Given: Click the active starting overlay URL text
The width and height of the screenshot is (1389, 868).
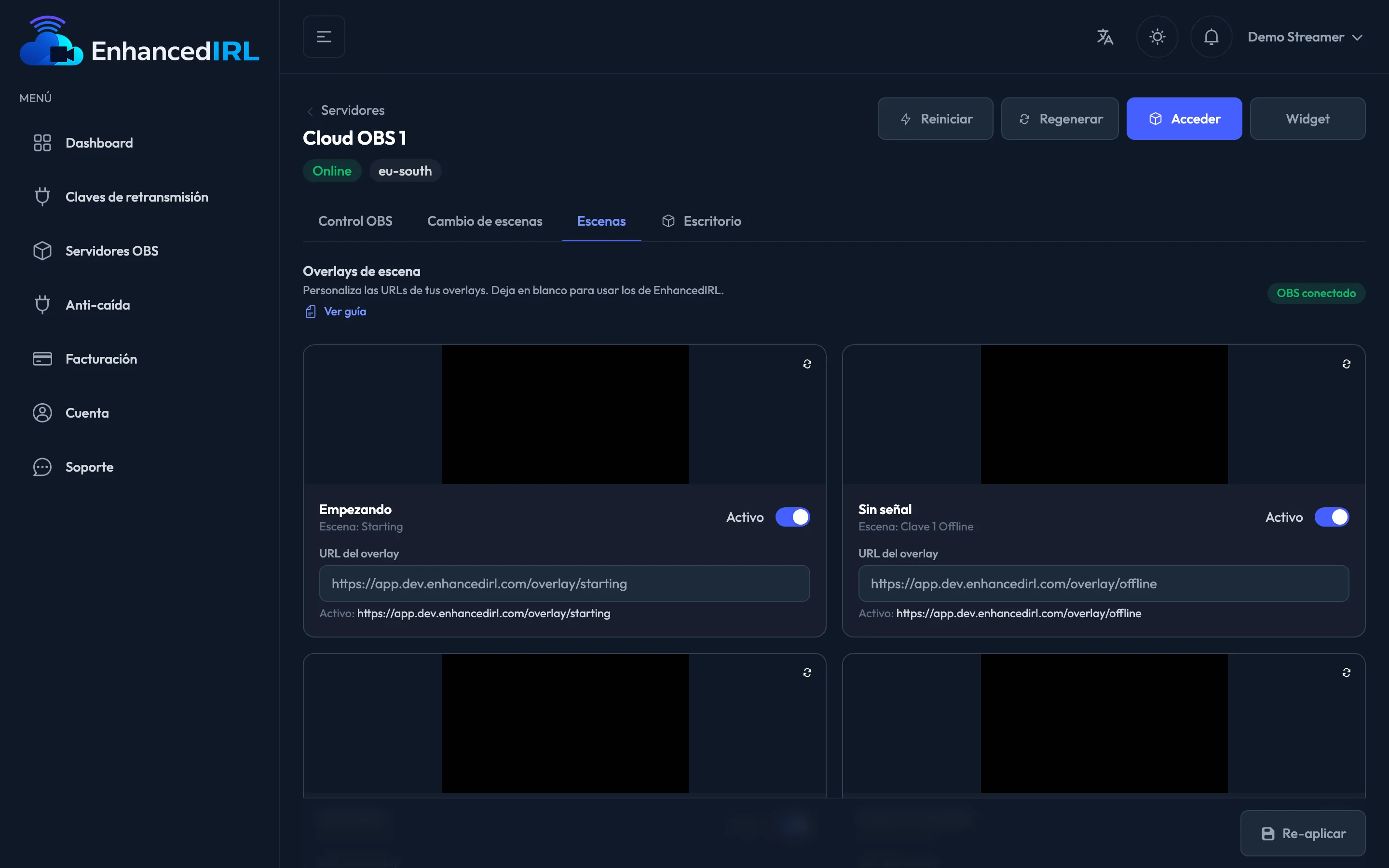Looking at the screenshot, I should coord(483,614).
